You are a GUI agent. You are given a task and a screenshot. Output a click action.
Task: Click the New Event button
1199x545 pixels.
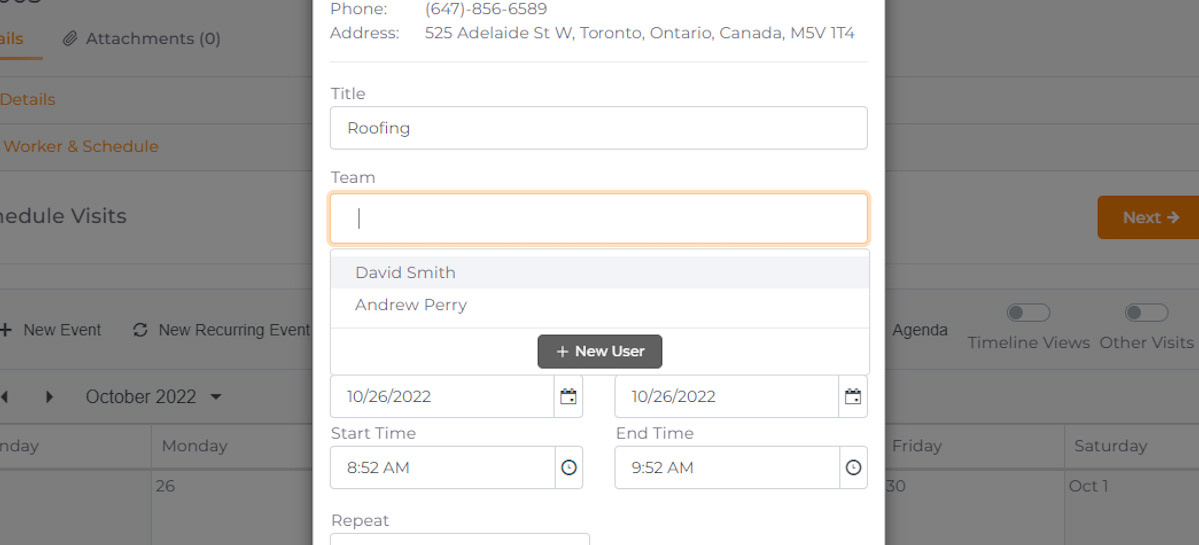pyautogui.click(x=50, y=330)
